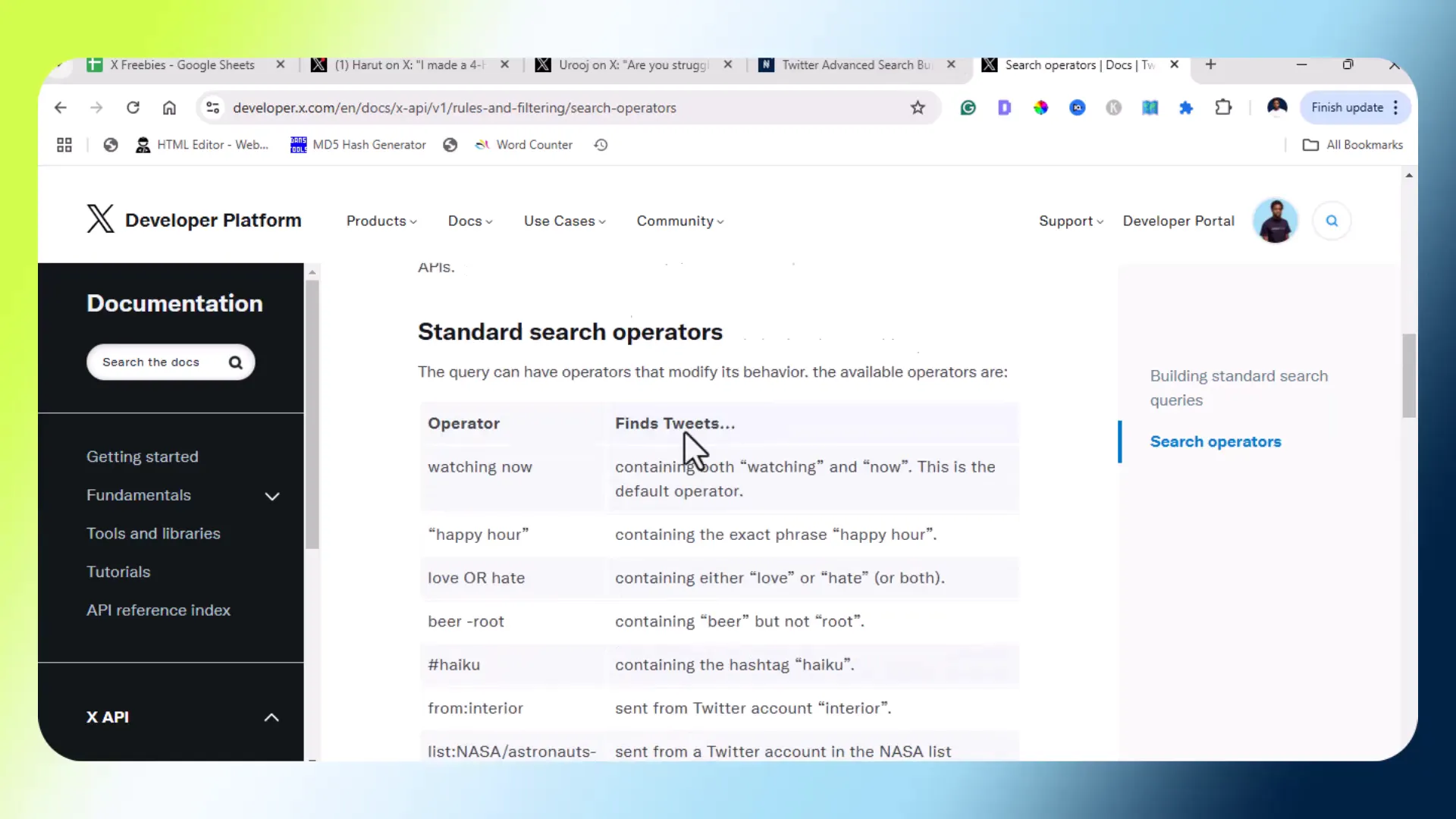Expand the Support dropdown menu

[x=1071, y=221]
